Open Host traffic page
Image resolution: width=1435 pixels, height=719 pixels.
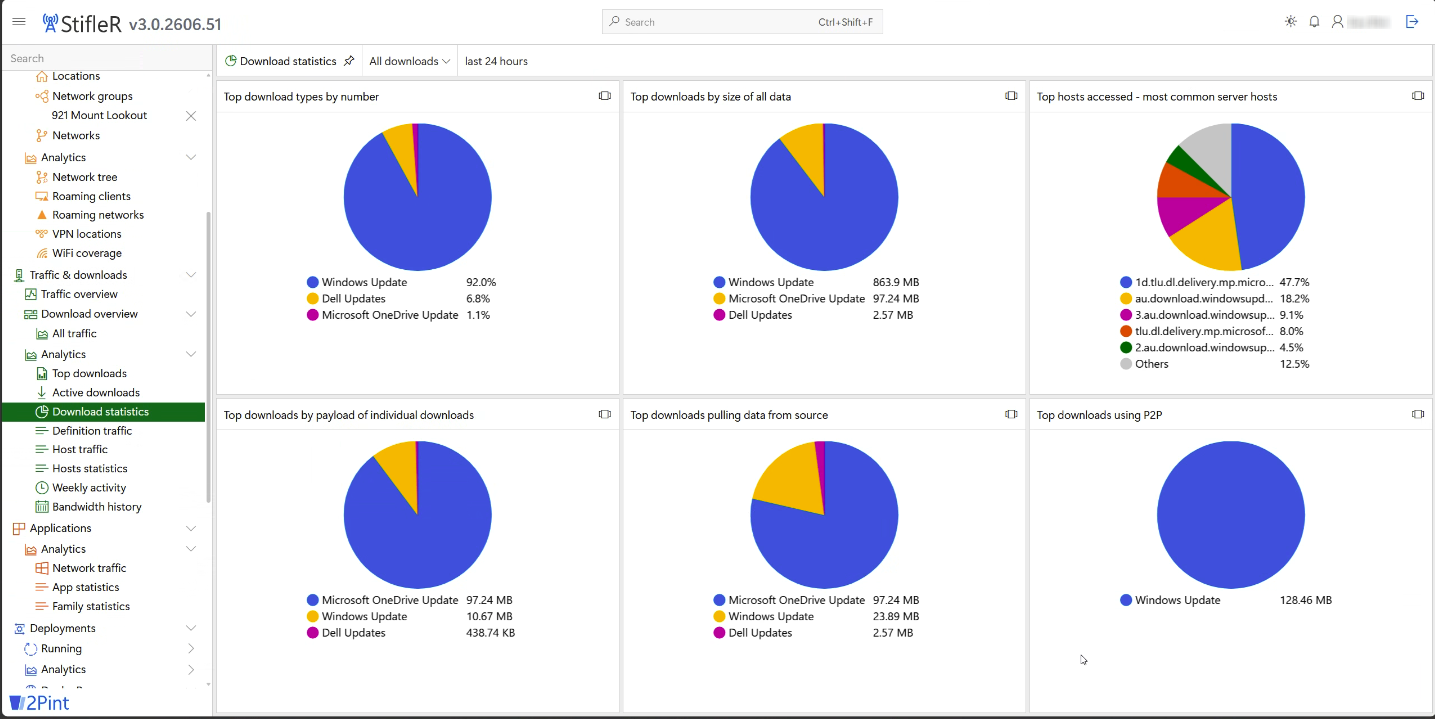80,450
